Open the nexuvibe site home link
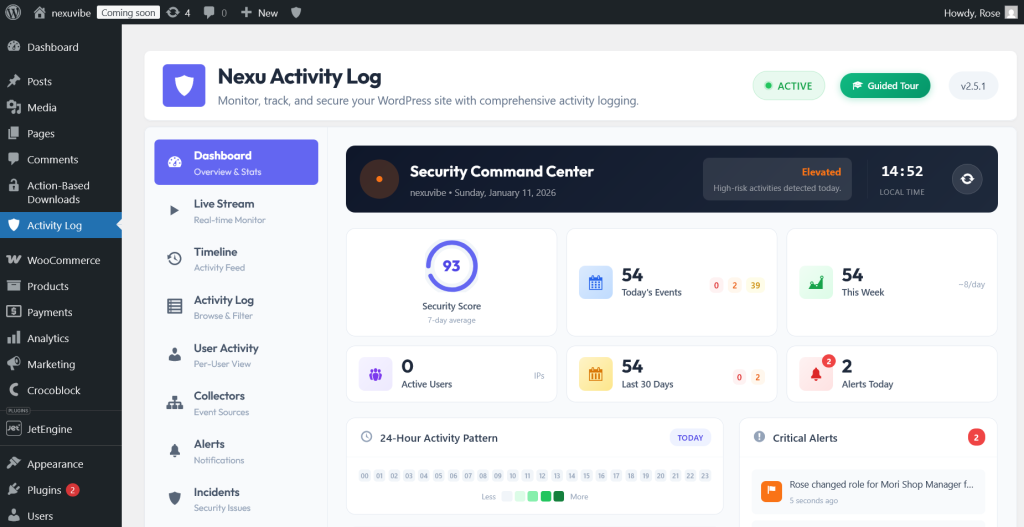This screenshot has width=1024, height=527. [62, 12]
